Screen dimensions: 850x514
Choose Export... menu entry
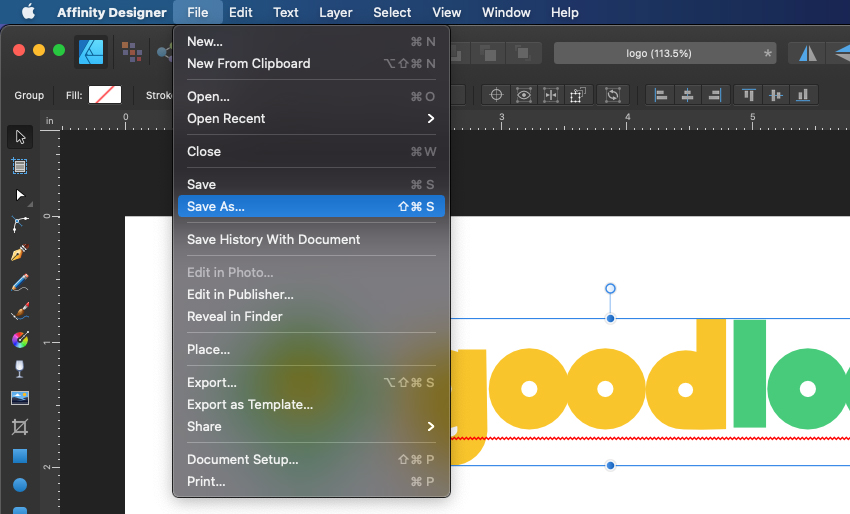[311, 382]
